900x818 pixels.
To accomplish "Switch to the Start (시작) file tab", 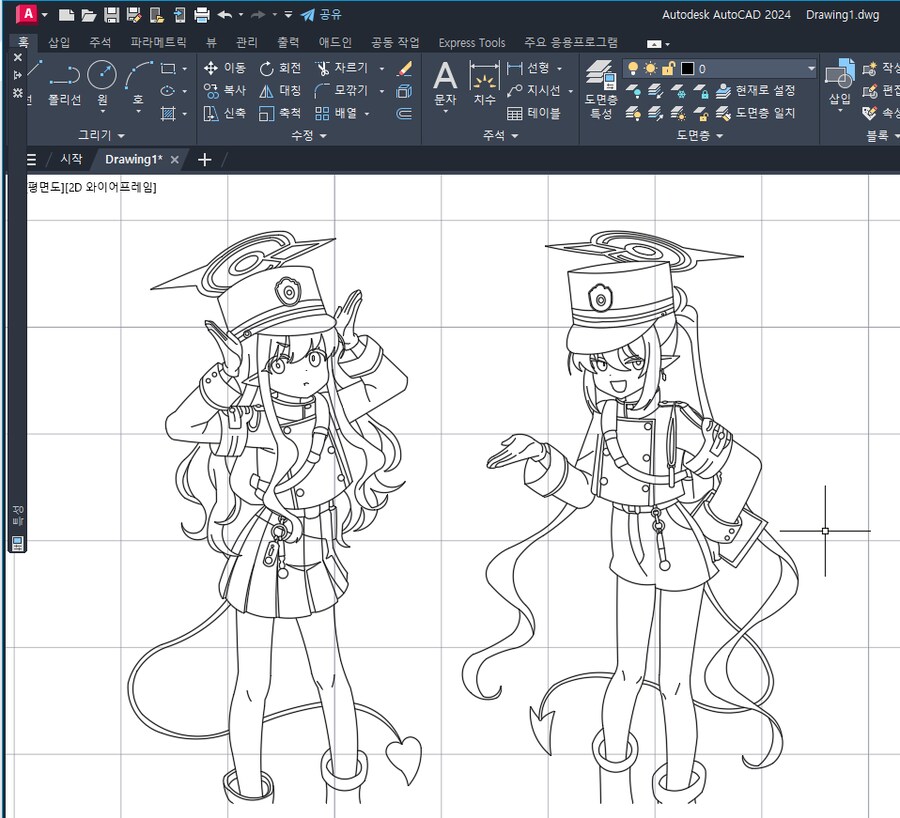I will point(72,159).
